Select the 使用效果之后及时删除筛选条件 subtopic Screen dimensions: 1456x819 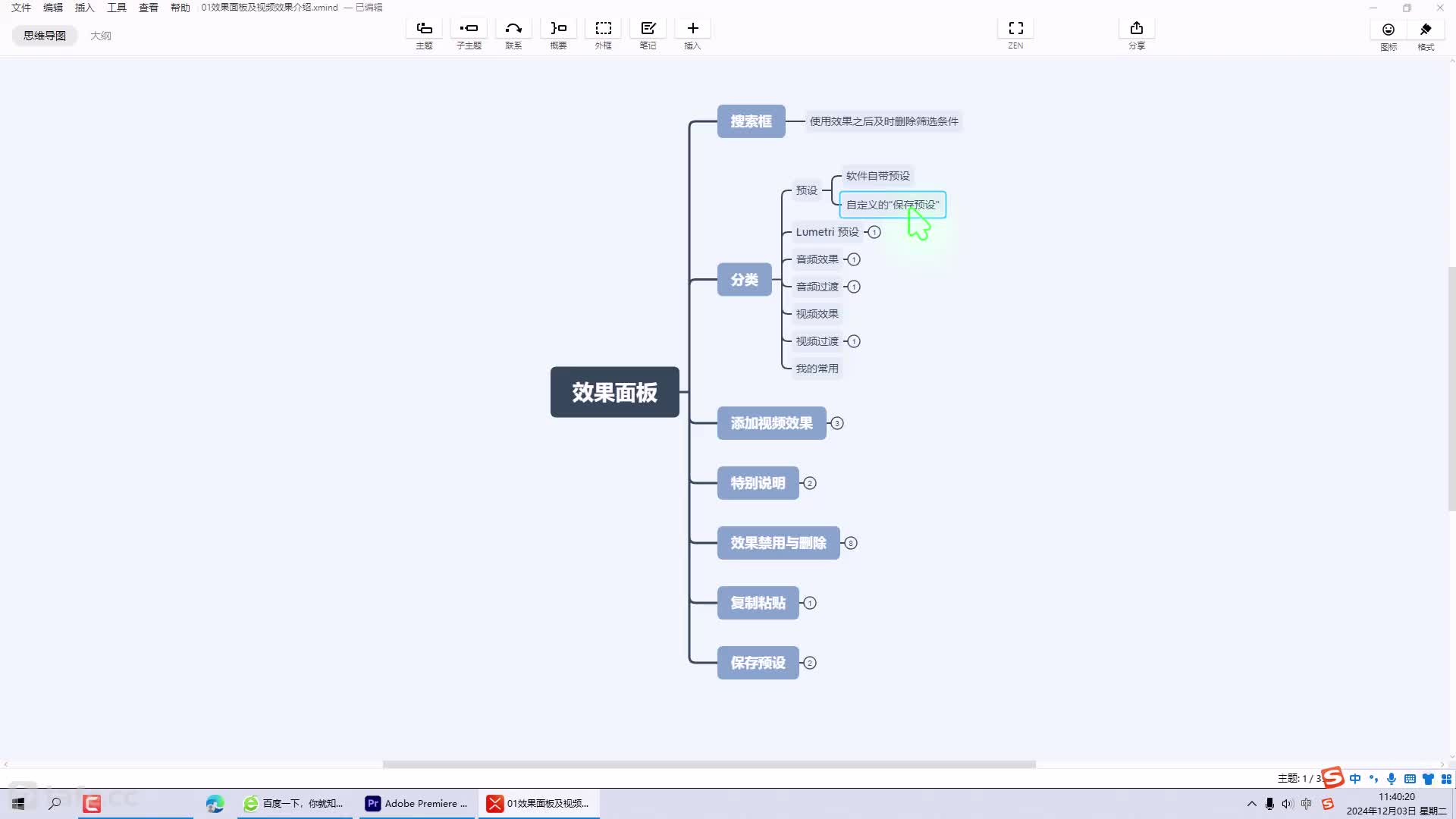[x=883, y=121]
